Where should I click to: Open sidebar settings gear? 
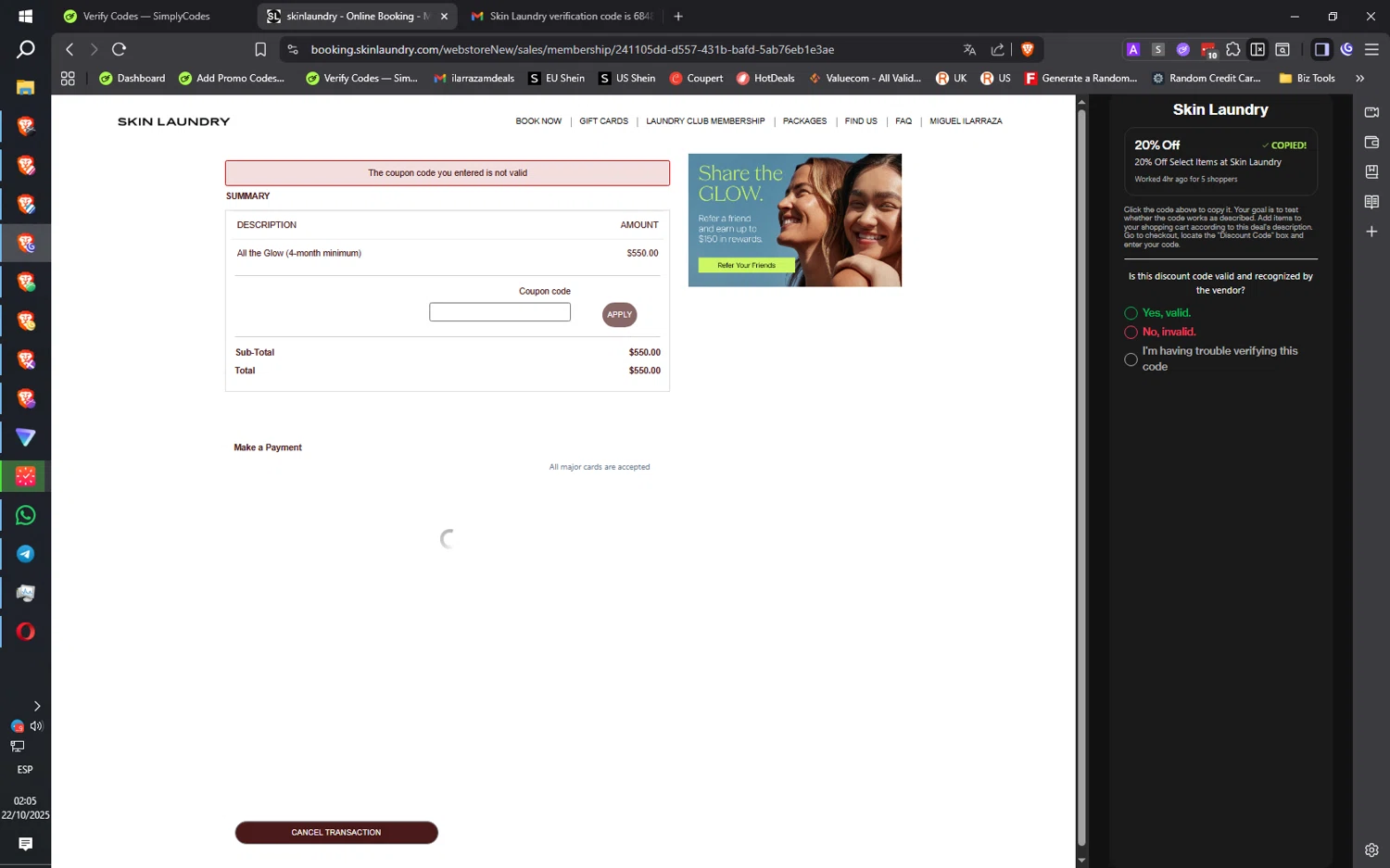(1371, 849)
